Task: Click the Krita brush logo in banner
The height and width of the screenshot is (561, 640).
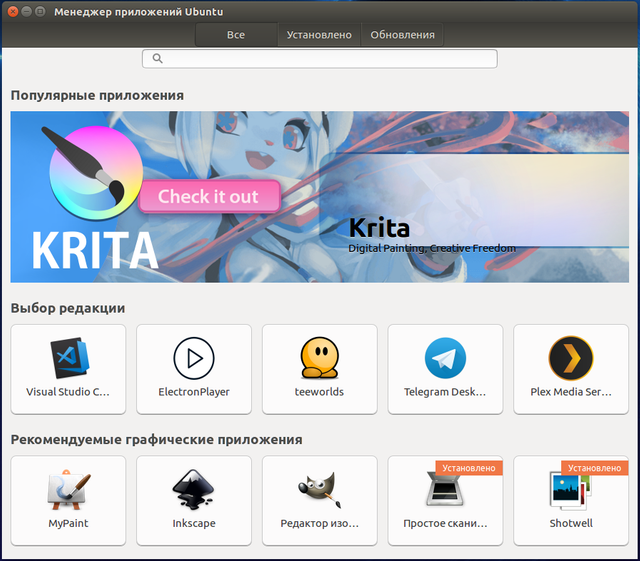Action: 93,172
